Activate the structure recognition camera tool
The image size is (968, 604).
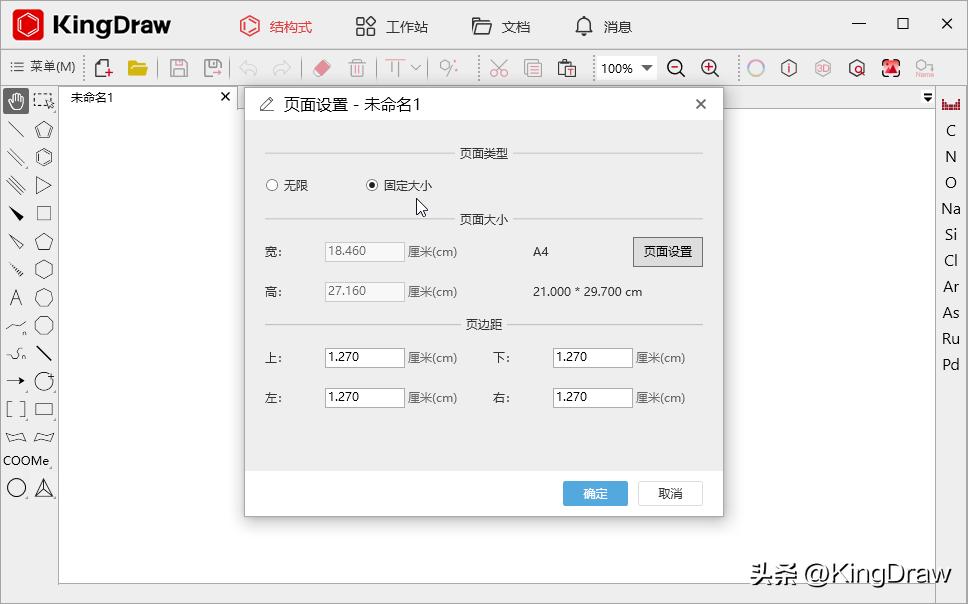[890, 68]
